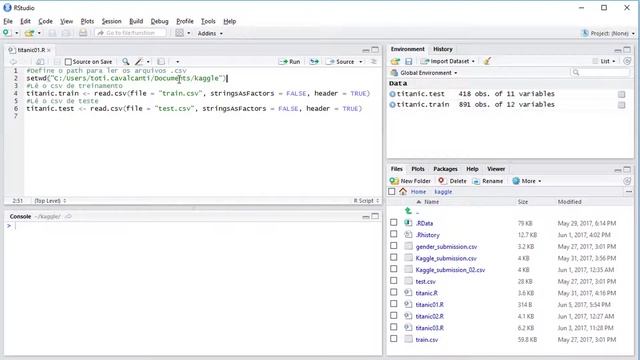Image resolution: width=640 pixels, height=360 pixels.
Task: Click the Rename button
Action: tap(488, 181)
